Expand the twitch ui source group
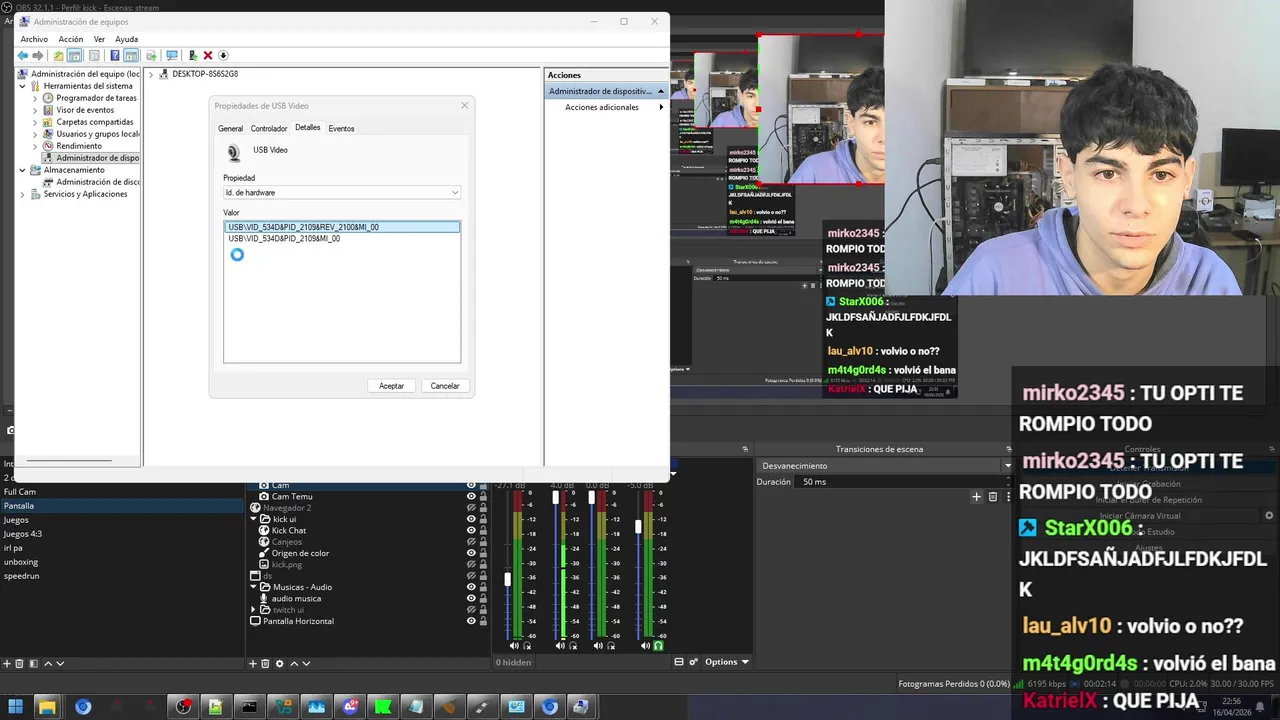 pyautogui.click(x=253, y=610)
